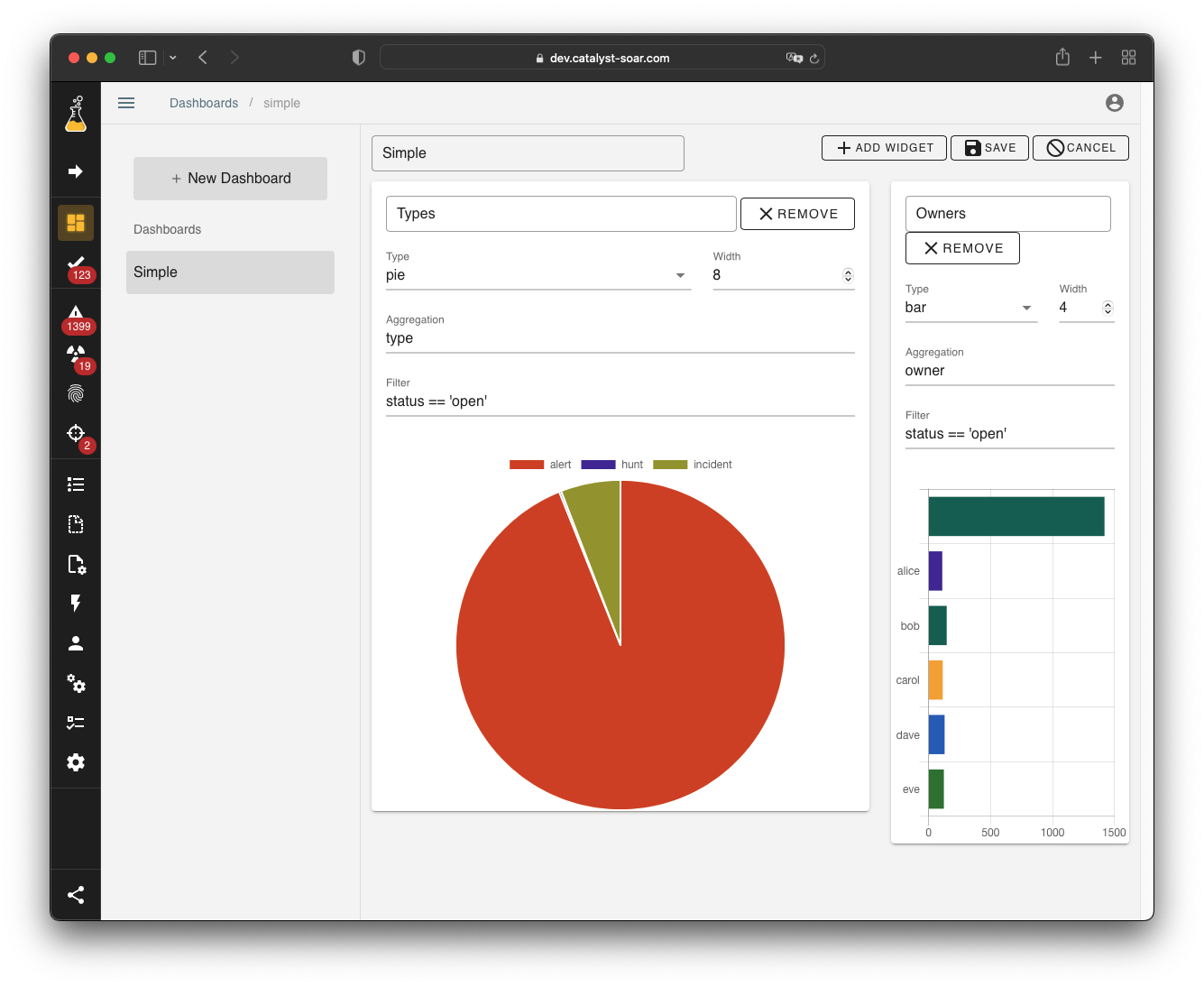
Task: Select the users icon in the sidebar
Action: (x=76, y=643)
